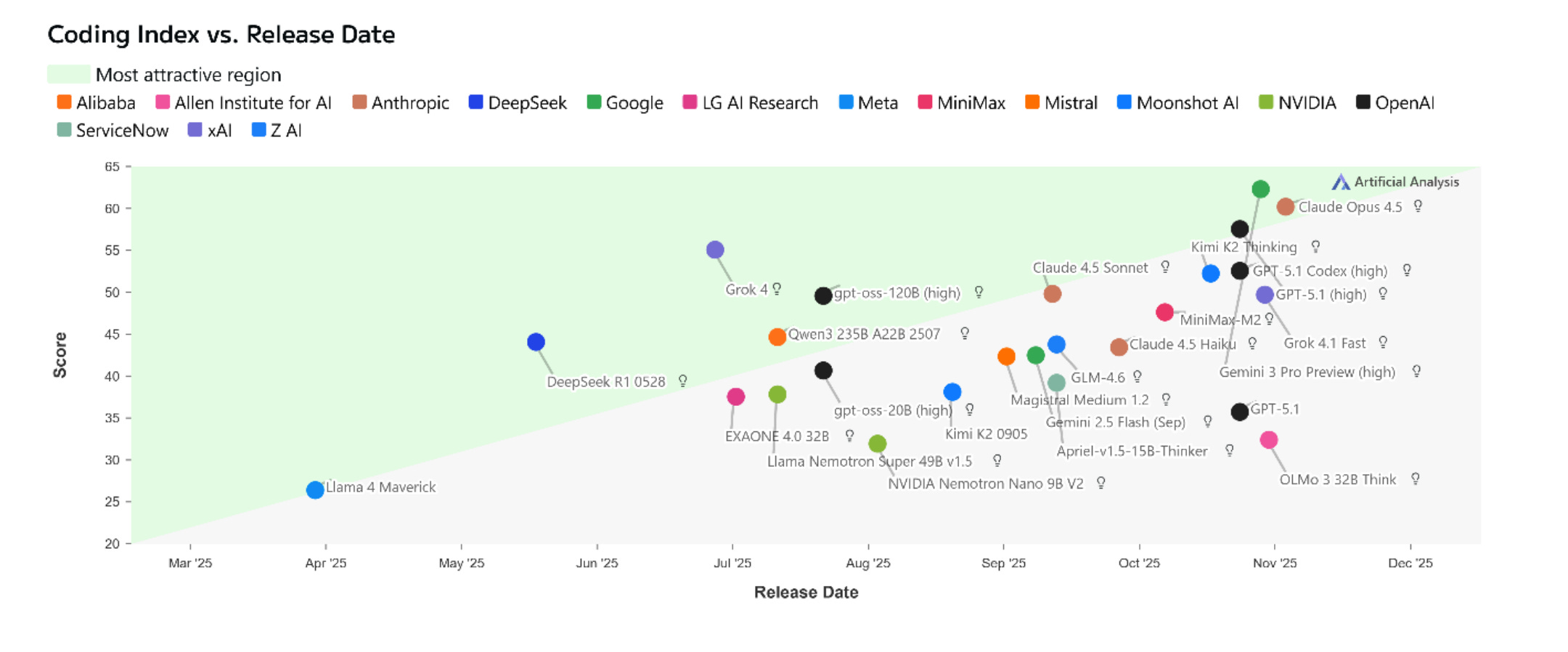
Task: Toggle the OpenAI legend entry
Action: pos(1395,103)
